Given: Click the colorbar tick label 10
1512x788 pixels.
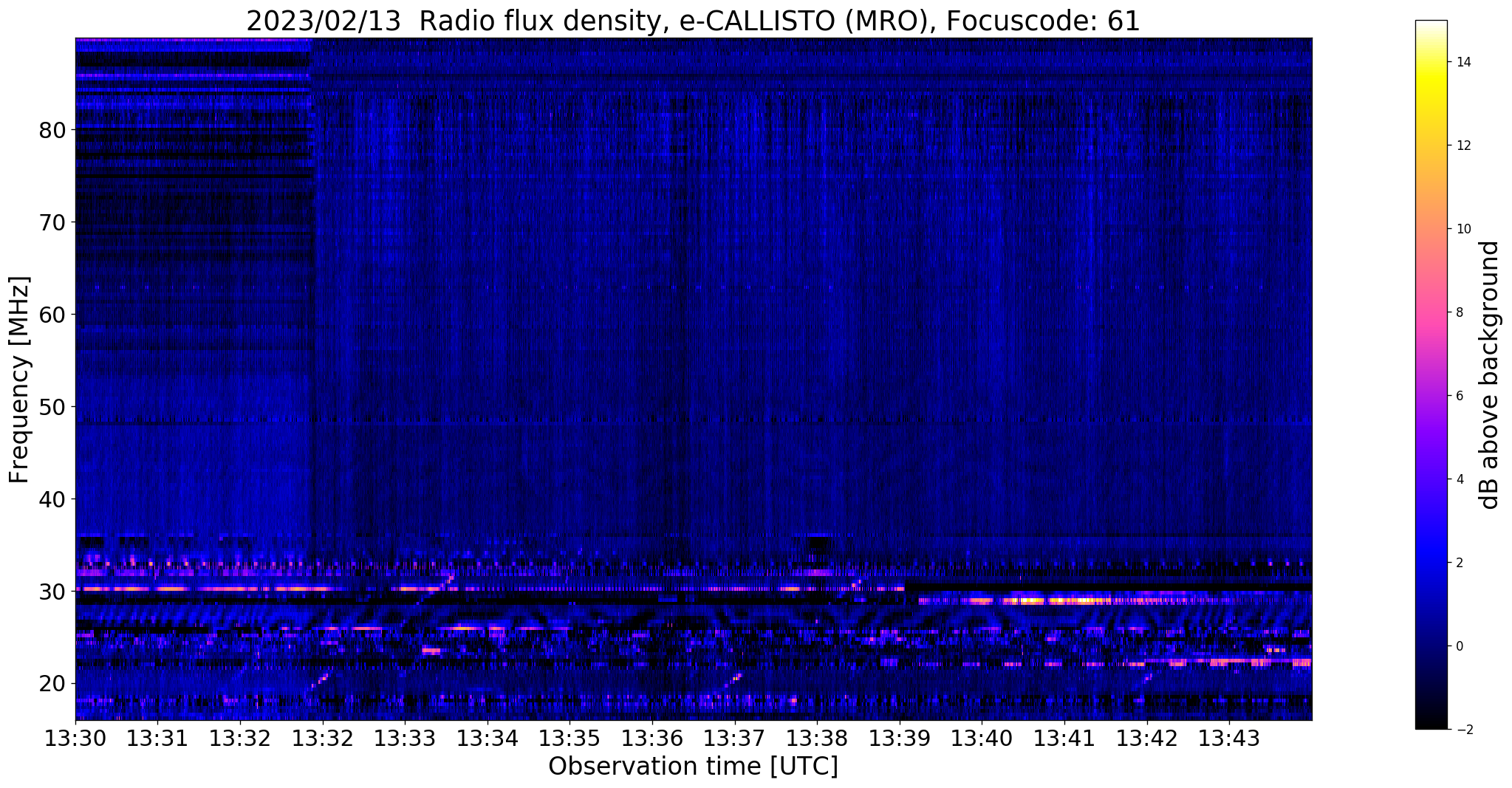Looking at the screenshot, I should (1463, 229).
